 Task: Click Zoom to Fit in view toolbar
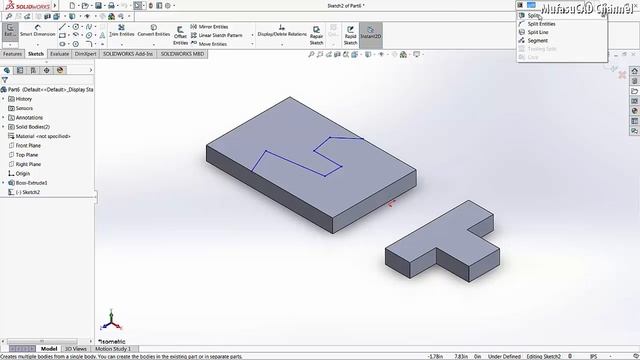click(311, 54)
